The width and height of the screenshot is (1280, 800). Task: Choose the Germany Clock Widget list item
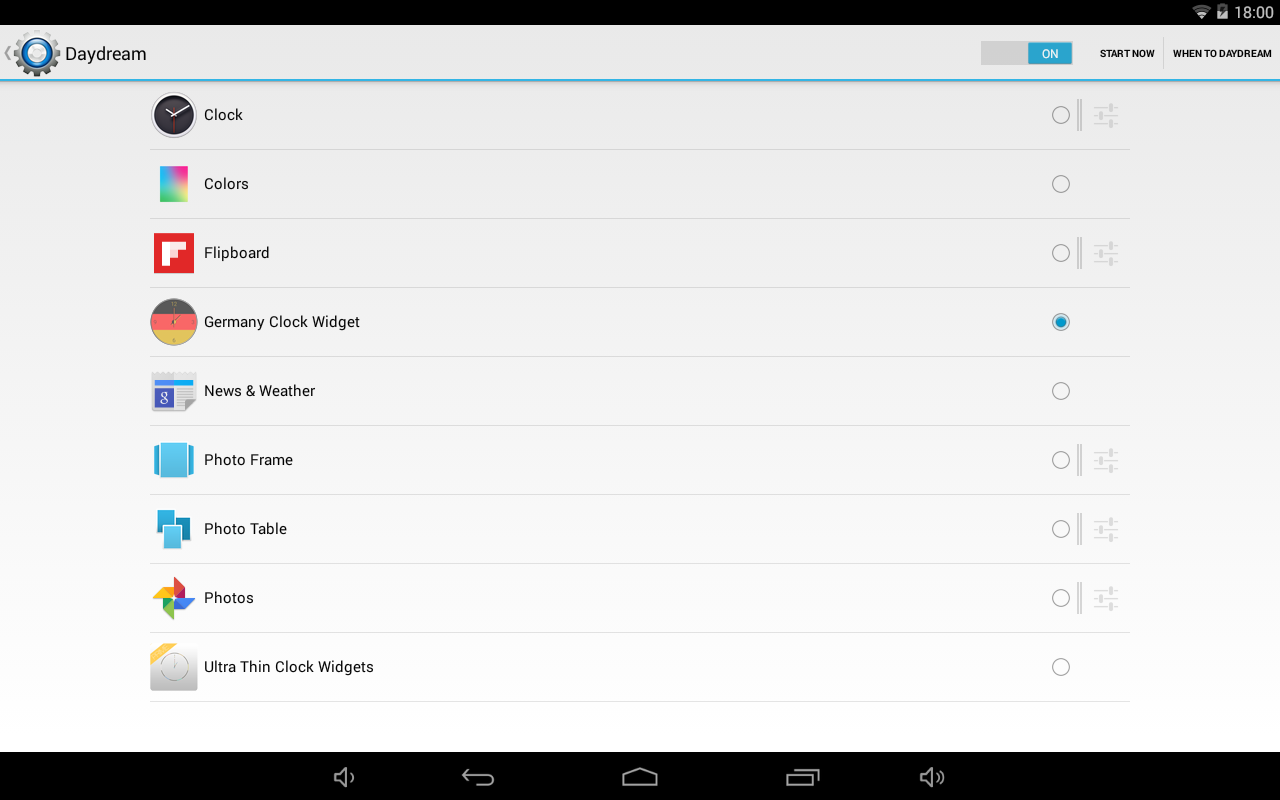(x=640, y=322)
